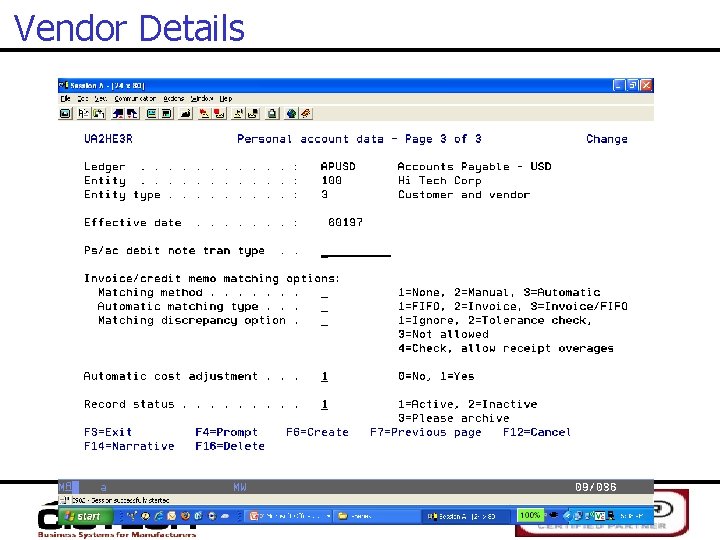Viewport: 720px width, 540px height.
Task: Open the View menu
Action: point(101,99)
